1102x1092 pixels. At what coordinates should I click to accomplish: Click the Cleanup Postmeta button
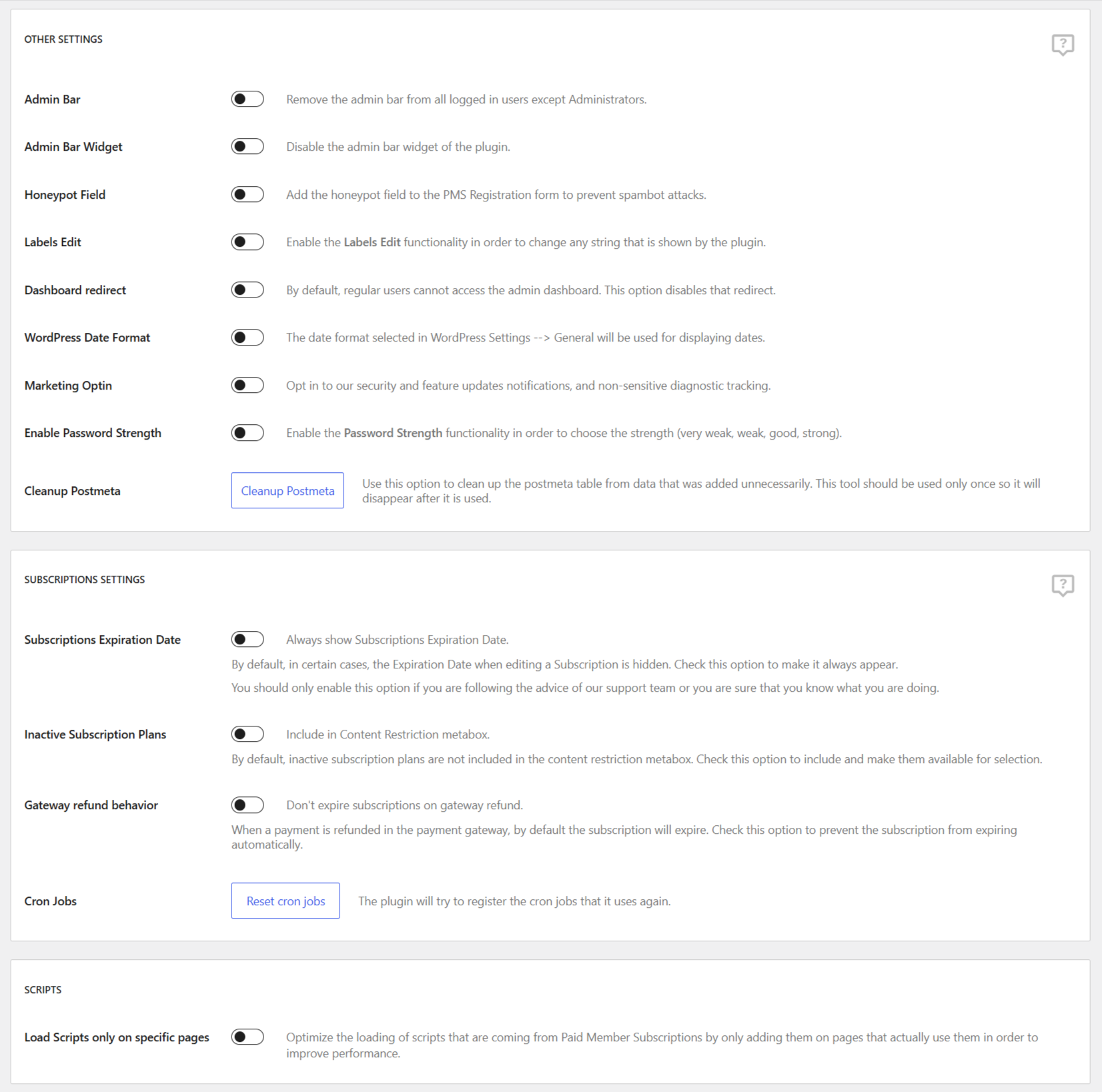[287, 490]
